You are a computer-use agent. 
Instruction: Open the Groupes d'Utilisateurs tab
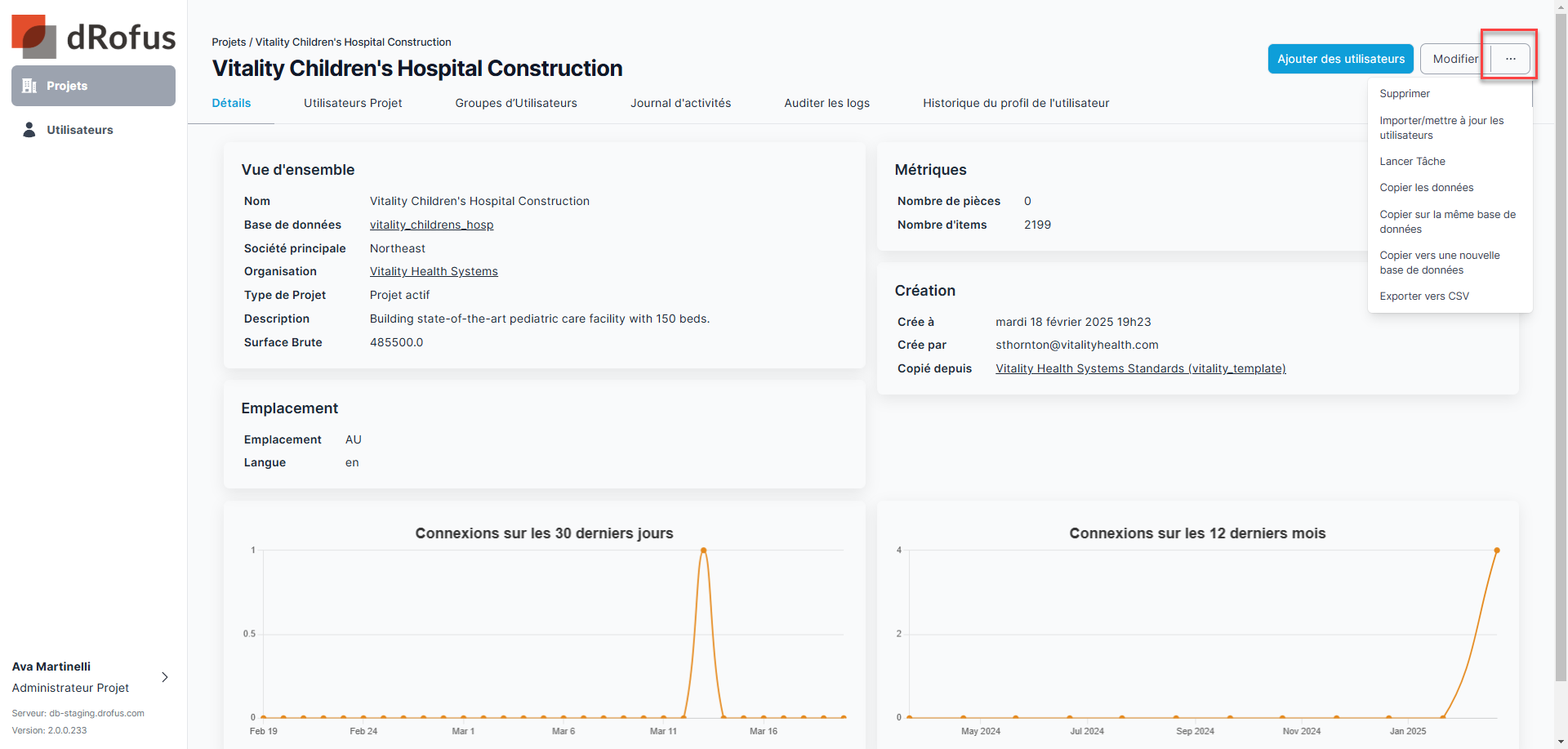(516, 103)
